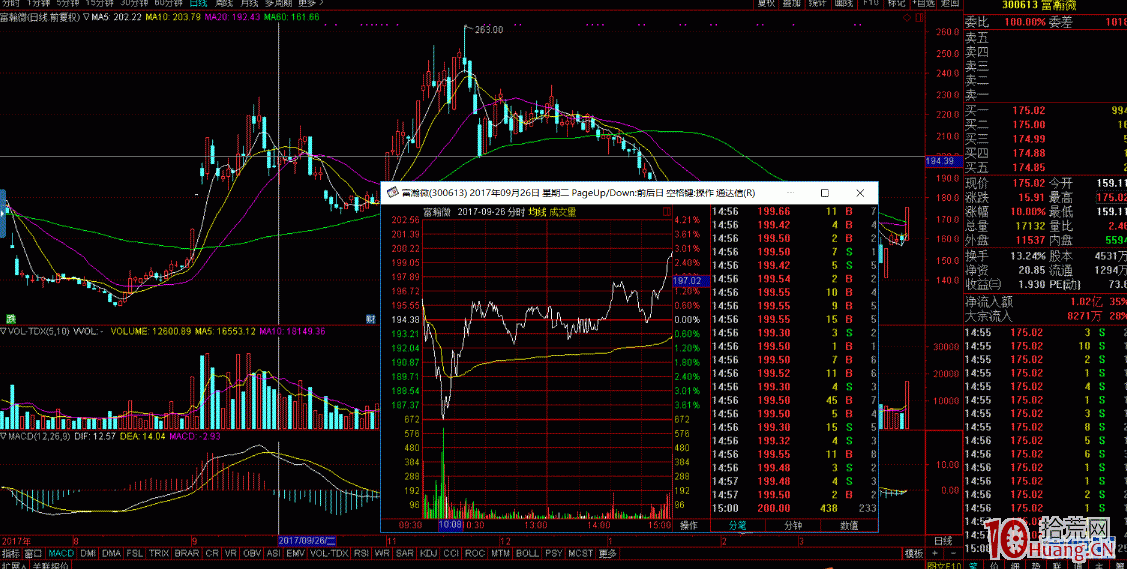The height and width of the screenshot is (569, 1127).
Task: Select the 月线 monthly period tab
Action: point(250,3)
